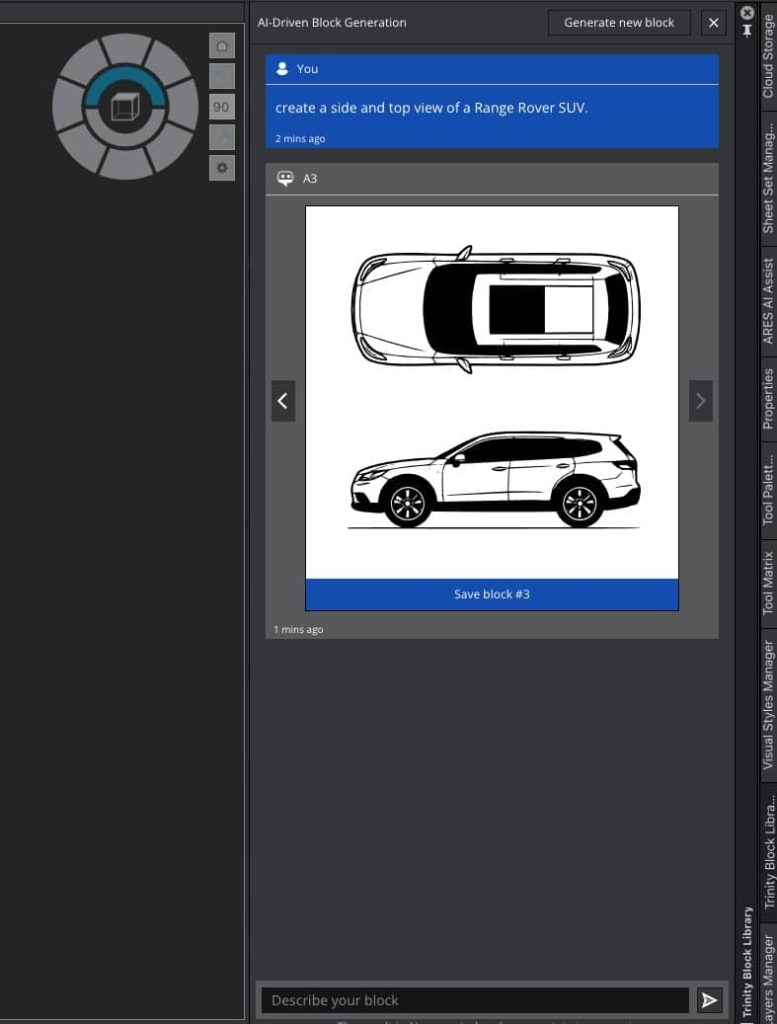
Task: Click the '1 mins ago' timestamp
Action: 298,630
